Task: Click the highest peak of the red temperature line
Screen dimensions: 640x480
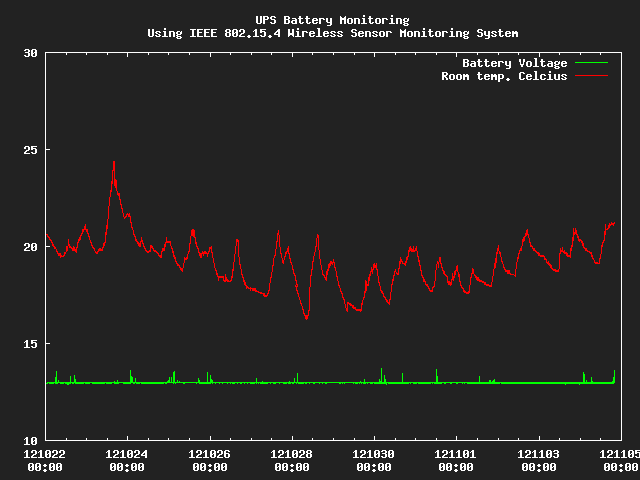Action: coord(114,162)
